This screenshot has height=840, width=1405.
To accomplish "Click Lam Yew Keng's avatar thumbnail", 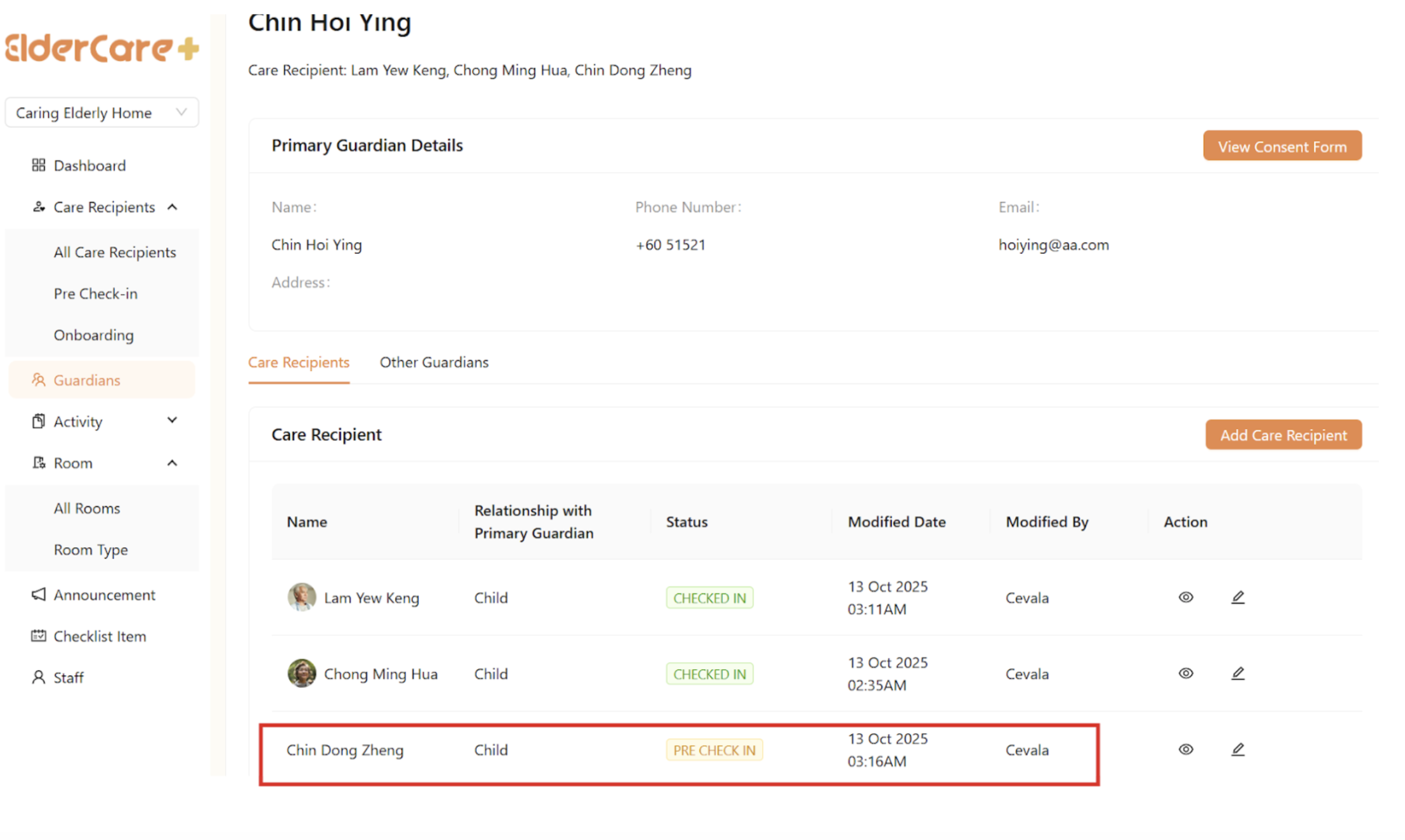I will click(301, 597).
